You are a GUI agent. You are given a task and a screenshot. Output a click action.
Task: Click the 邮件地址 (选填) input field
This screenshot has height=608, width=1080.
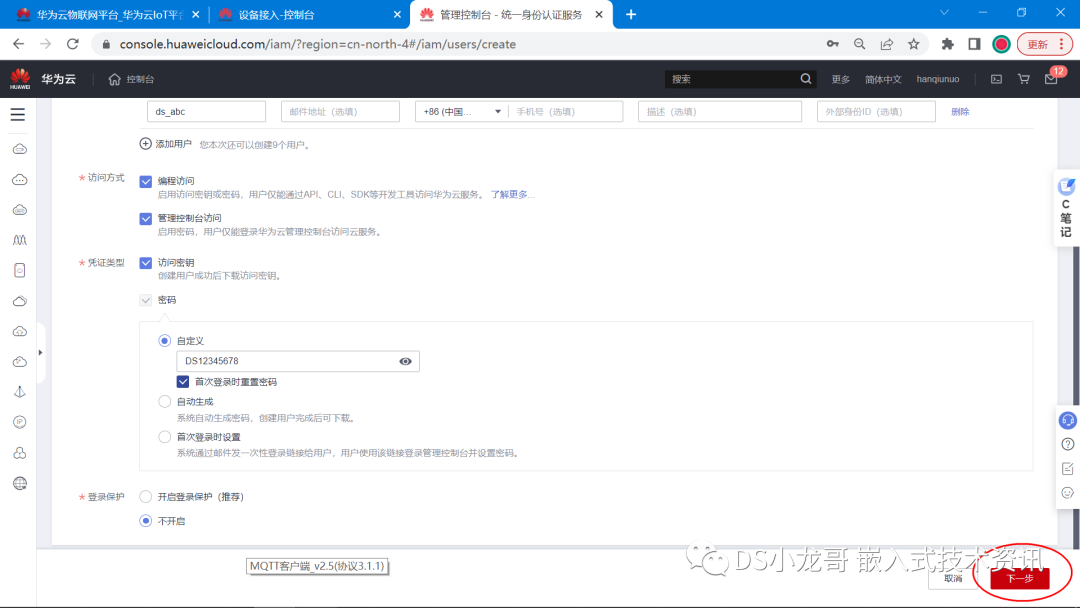[340, 111]
